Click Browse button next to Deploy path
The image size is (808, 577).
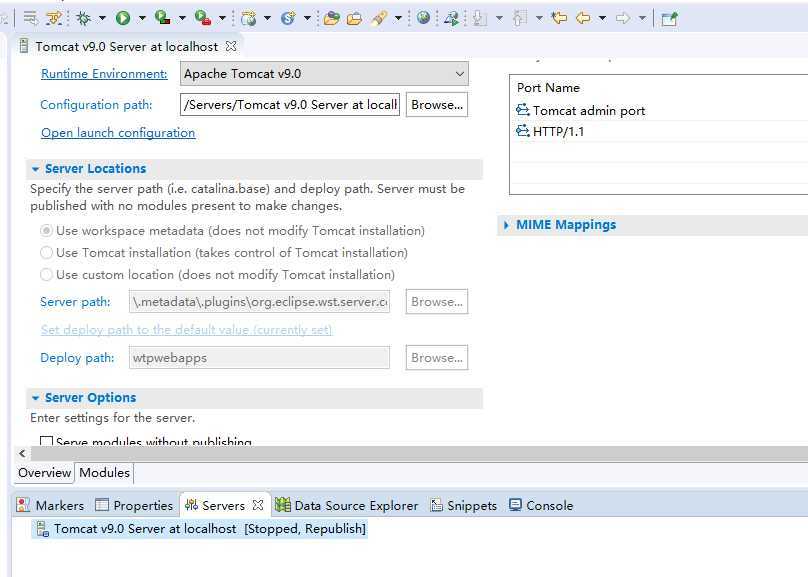click(437, 358)
